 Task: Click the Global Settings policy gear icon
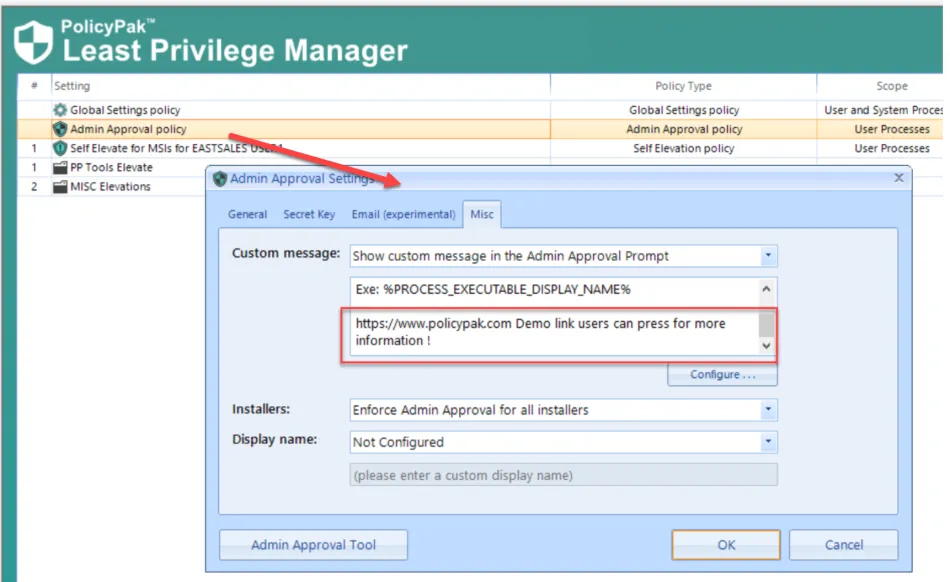tap(60, 110)
